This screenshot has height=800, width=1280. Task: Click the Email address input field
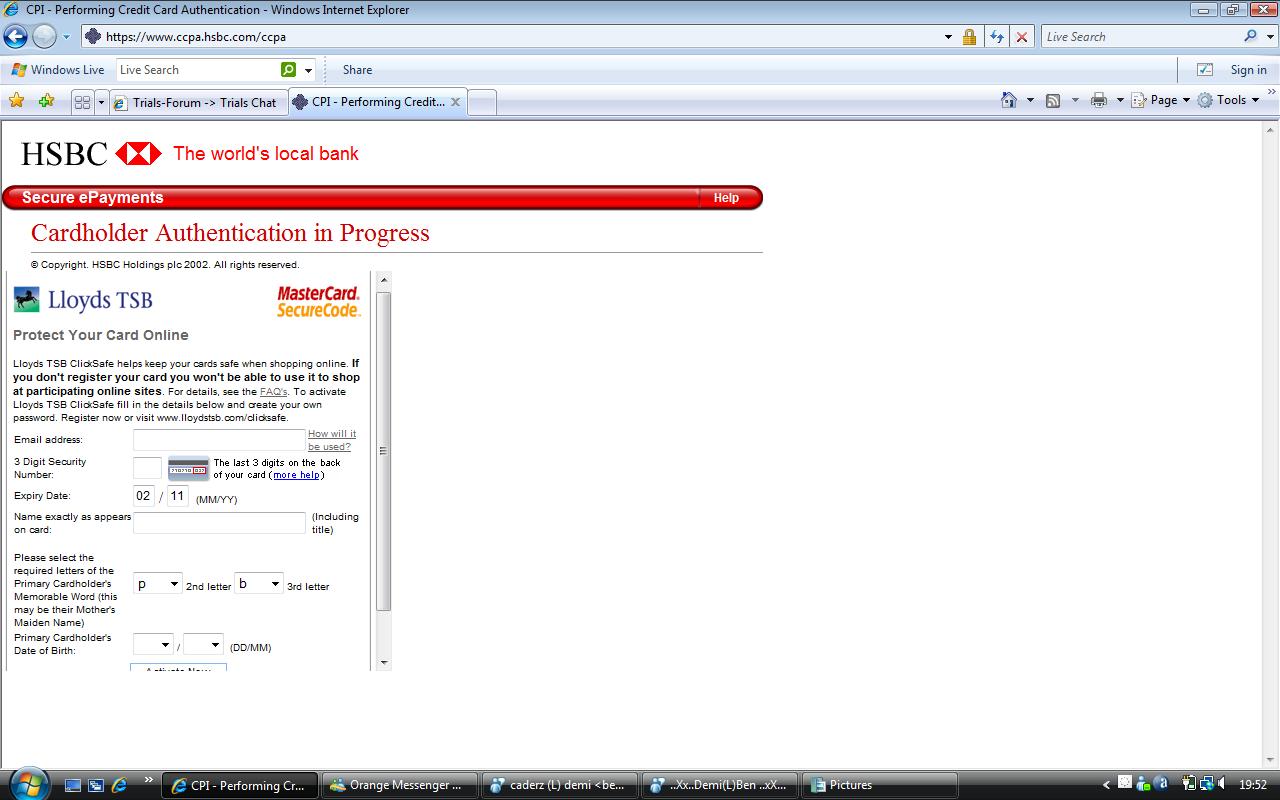[x=219, y=440]
